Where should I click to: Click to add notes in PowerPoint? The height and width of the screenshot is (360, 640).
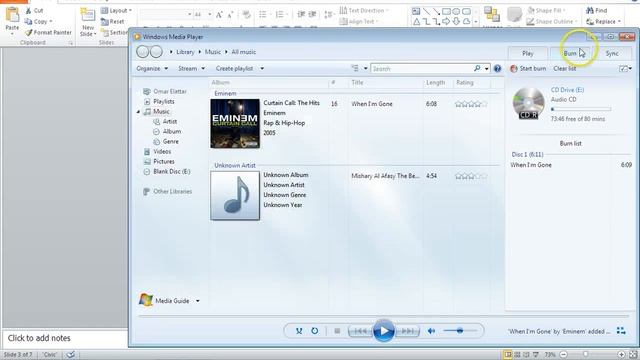39,338
